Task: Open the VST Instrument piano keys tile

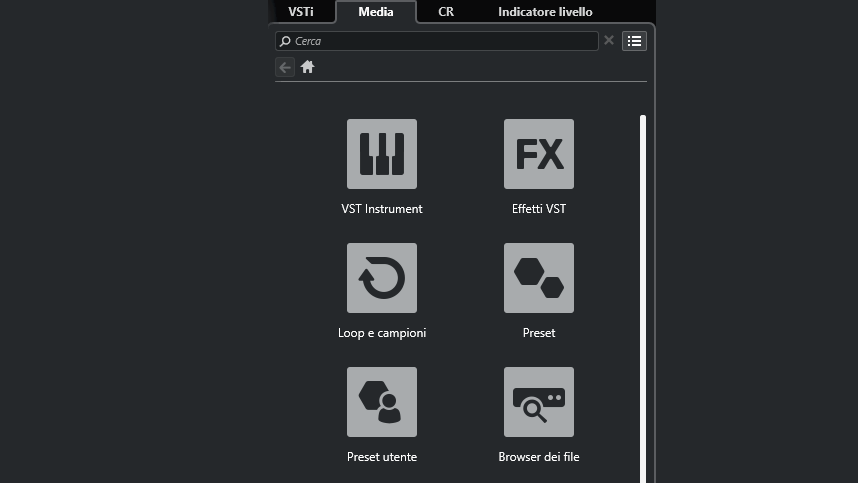Action: pyautogui.click(x=381, y=154)
